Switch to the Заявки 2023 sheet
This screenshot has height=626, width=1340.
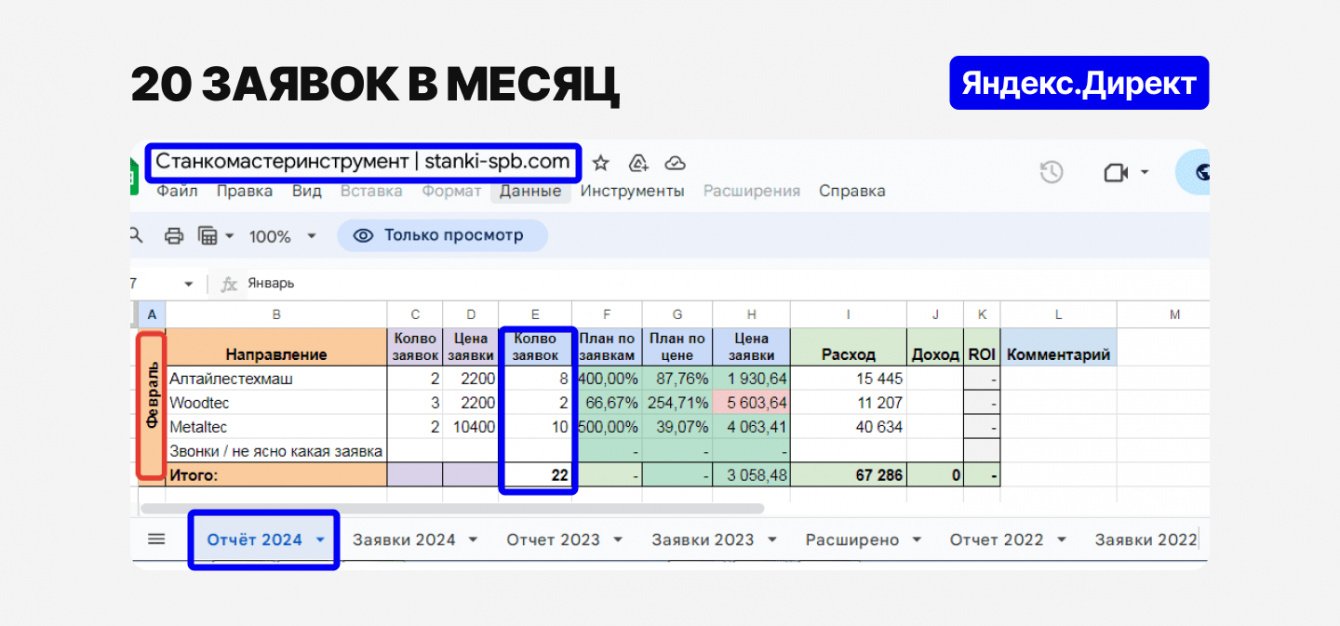pos(703,540)
